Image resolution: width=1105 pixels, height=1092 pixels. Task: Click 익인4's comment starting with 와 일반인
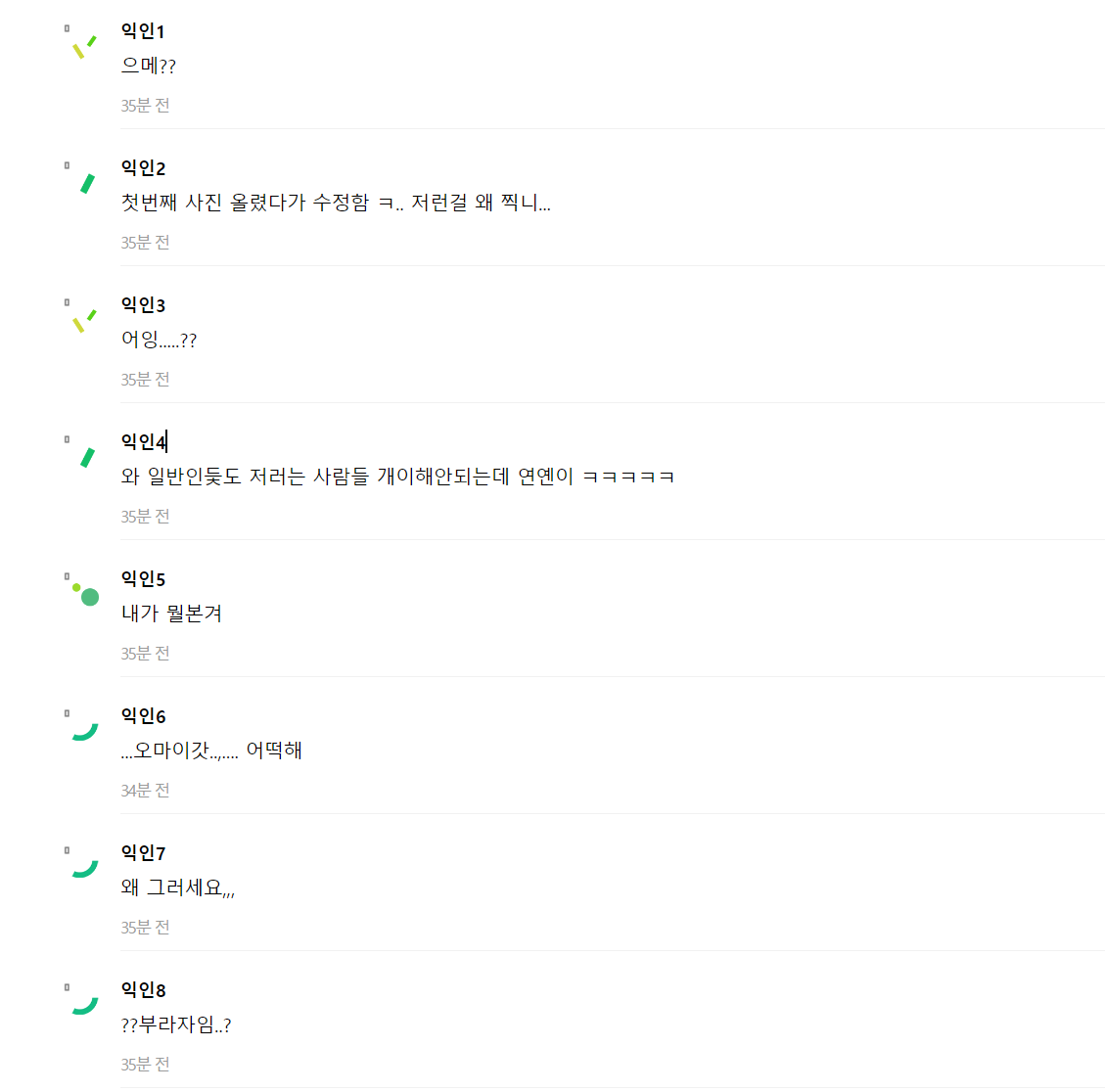[397, 478]
